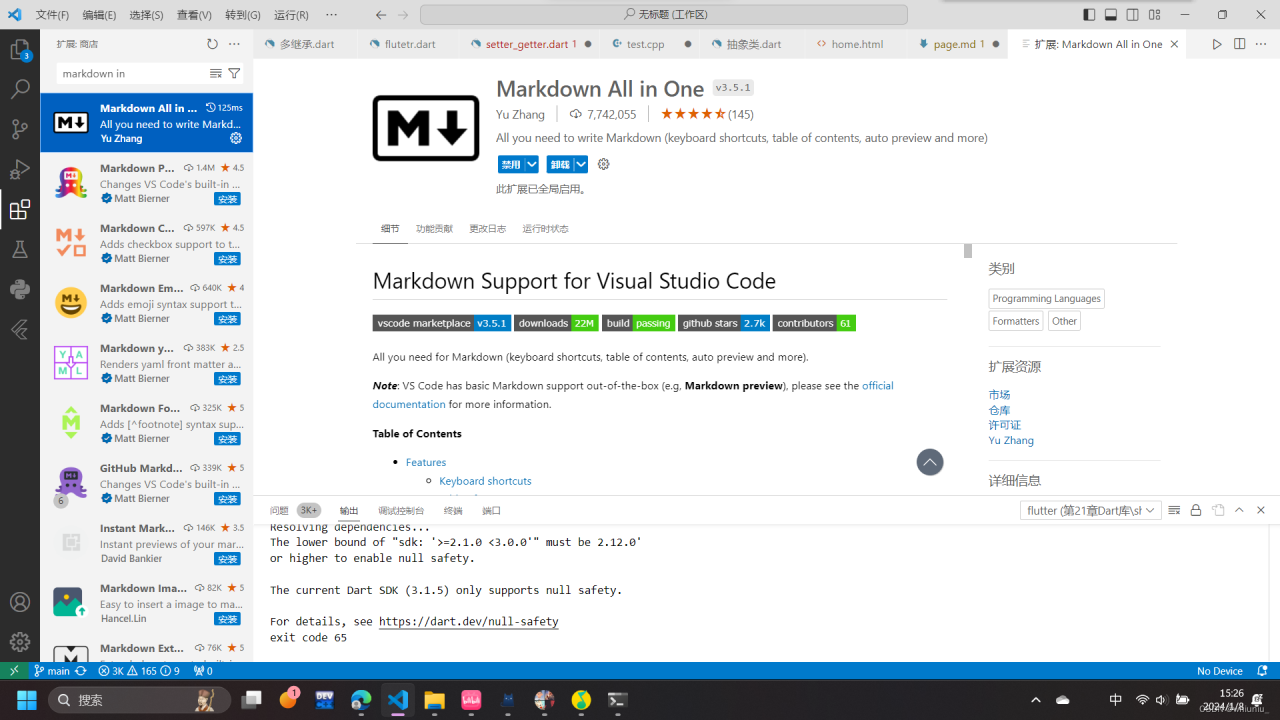Open File Explorer from the taskbar
The height and width of the screenshot is (720, 1280).
click(434, 700)
